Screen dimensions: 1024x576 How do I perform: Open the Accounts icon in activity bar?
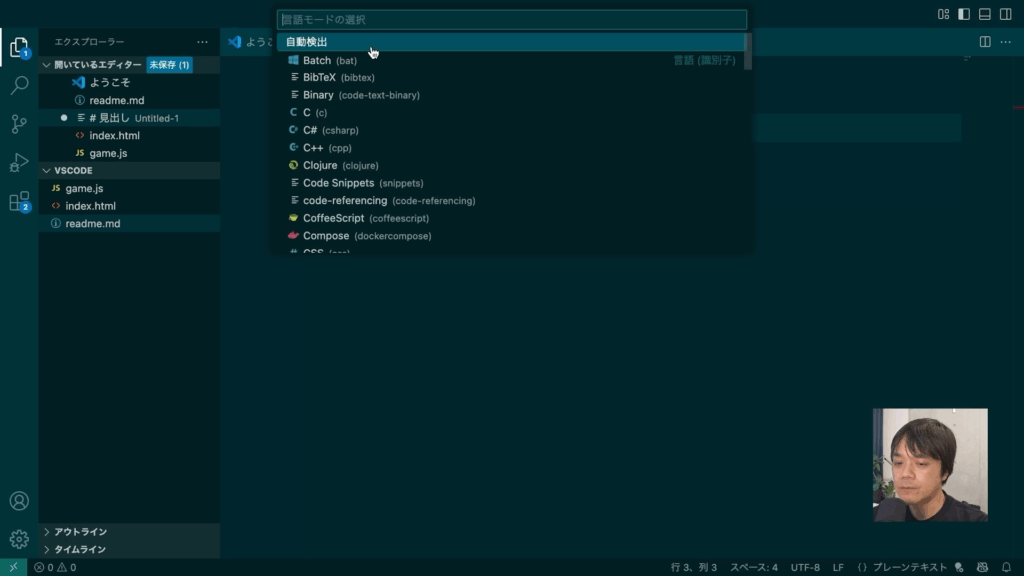click(x=19, y=501)
